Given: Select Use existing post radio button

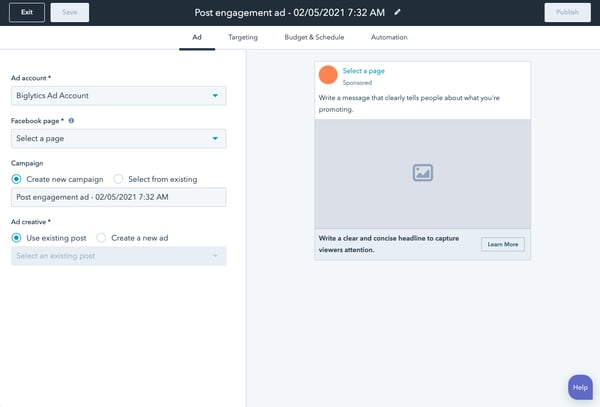Looking at the screenshot, I should (16, 237).
